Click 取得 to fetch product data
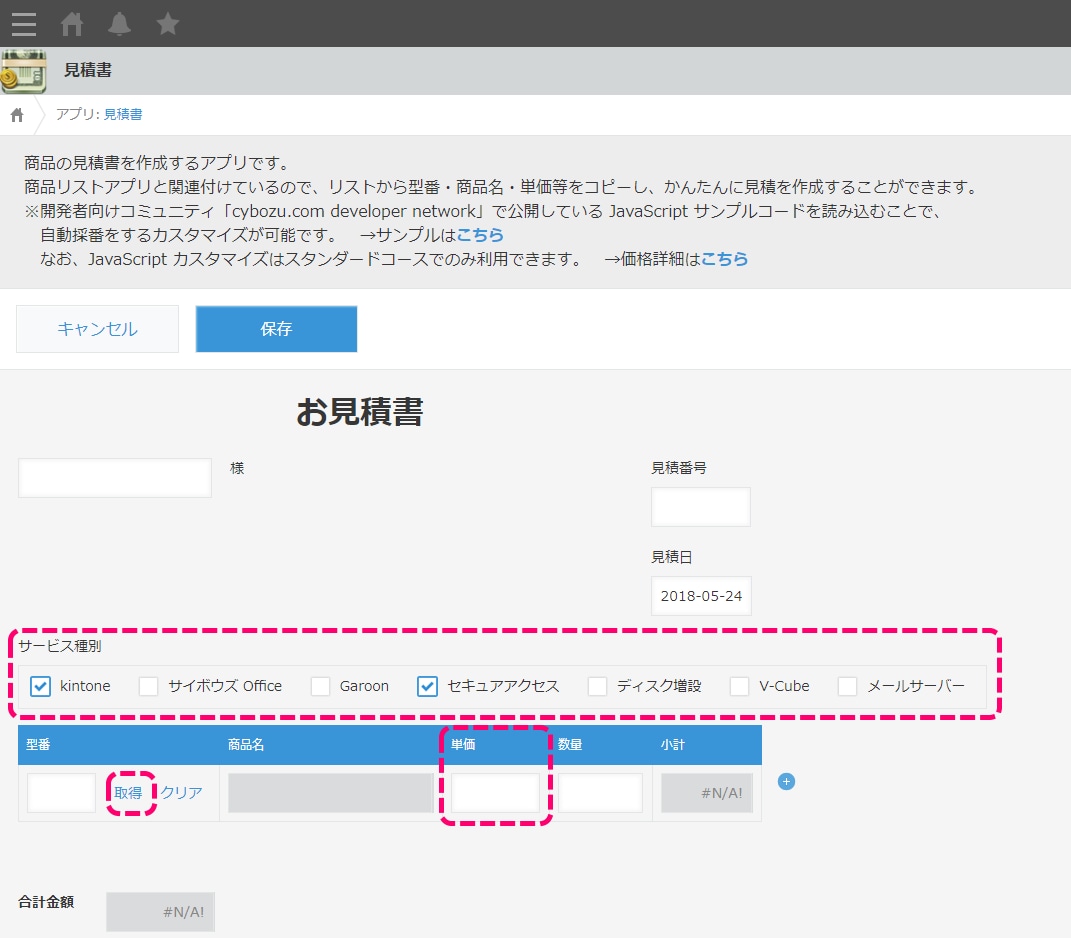The width and height of the screenshot is (1071, 938). (129, 791)
